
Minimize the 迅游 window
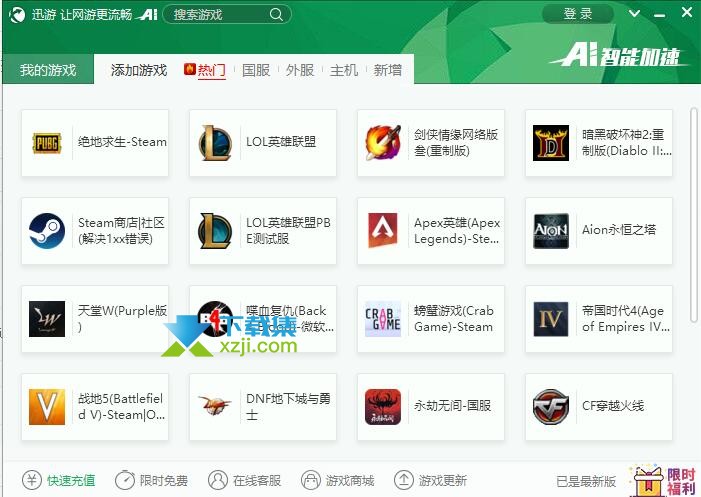click(659, 15)
